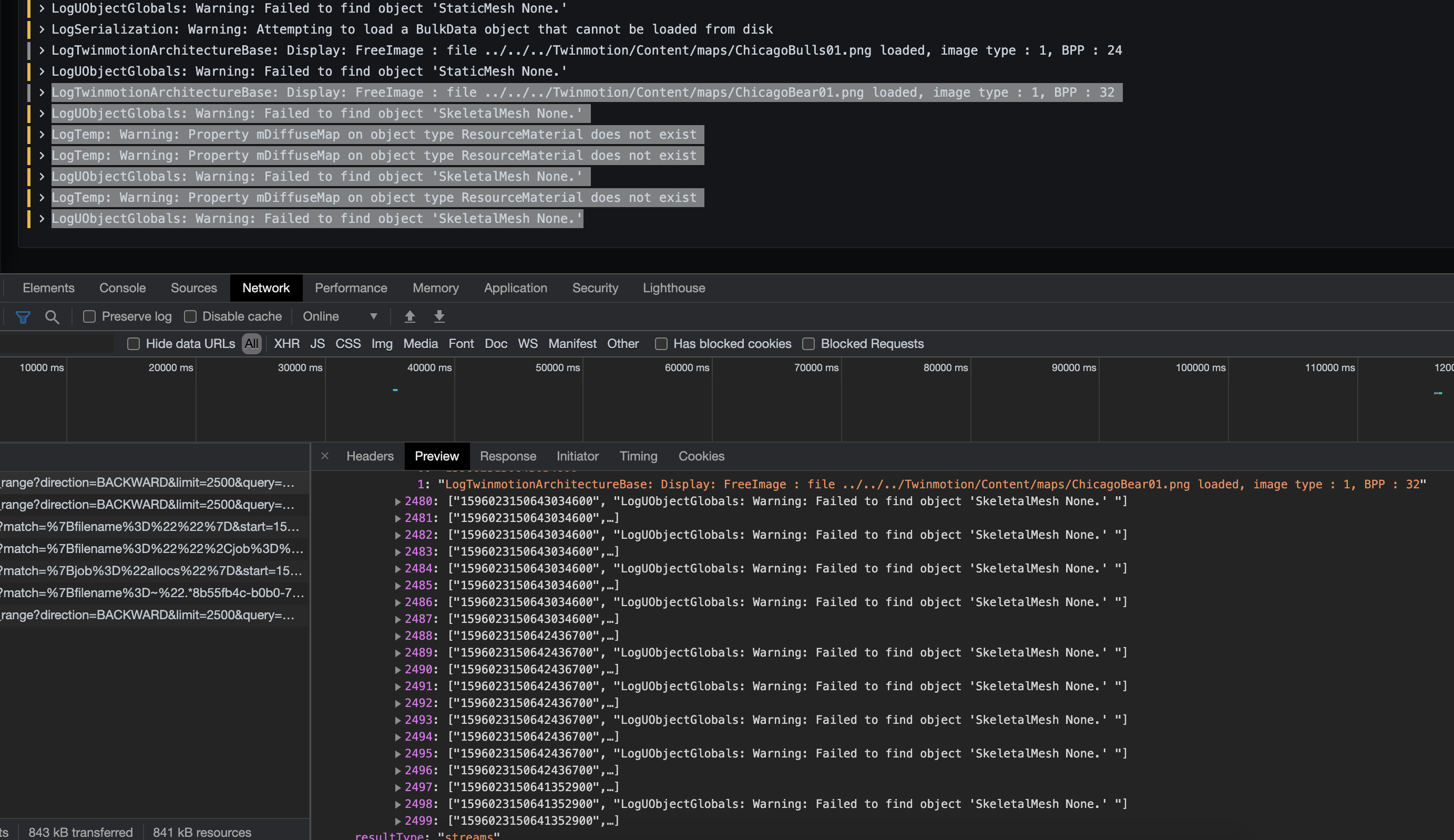Expand log entry 2480 in Preview pane
The image size is (1454, 840).
click(x=397, y=501)
